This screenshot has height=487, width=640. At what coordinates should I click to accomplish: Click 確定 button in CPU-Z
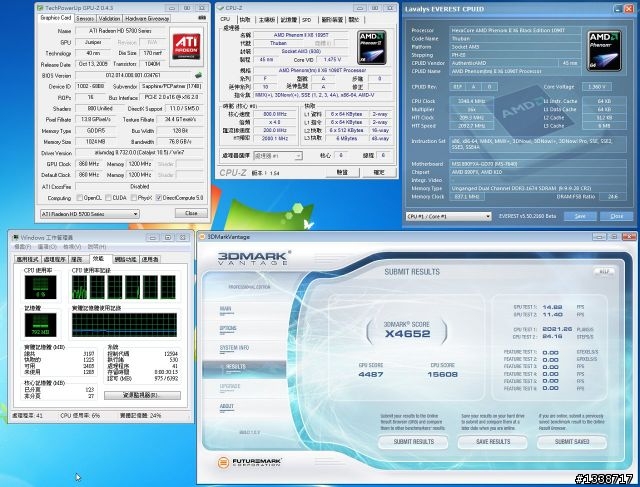pyautogui.click(x=379, y=172)
